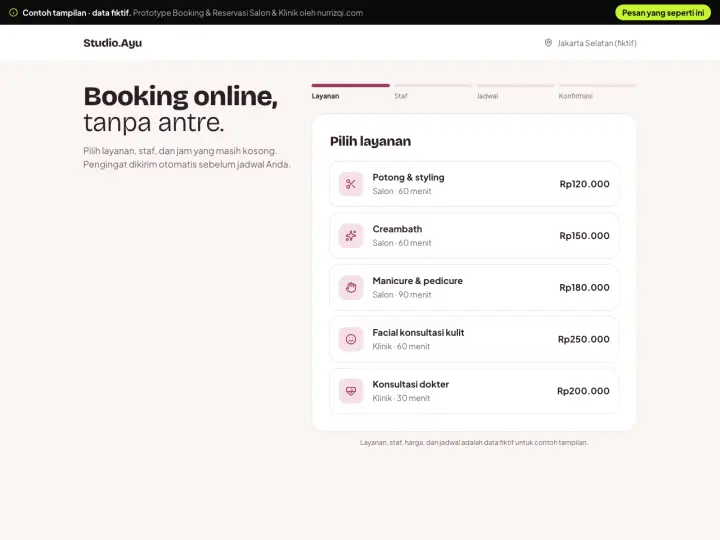The image size is (720, 540).
Task: Click "Pesan yang seperti ini" button
Action: (x=663, y=12)
